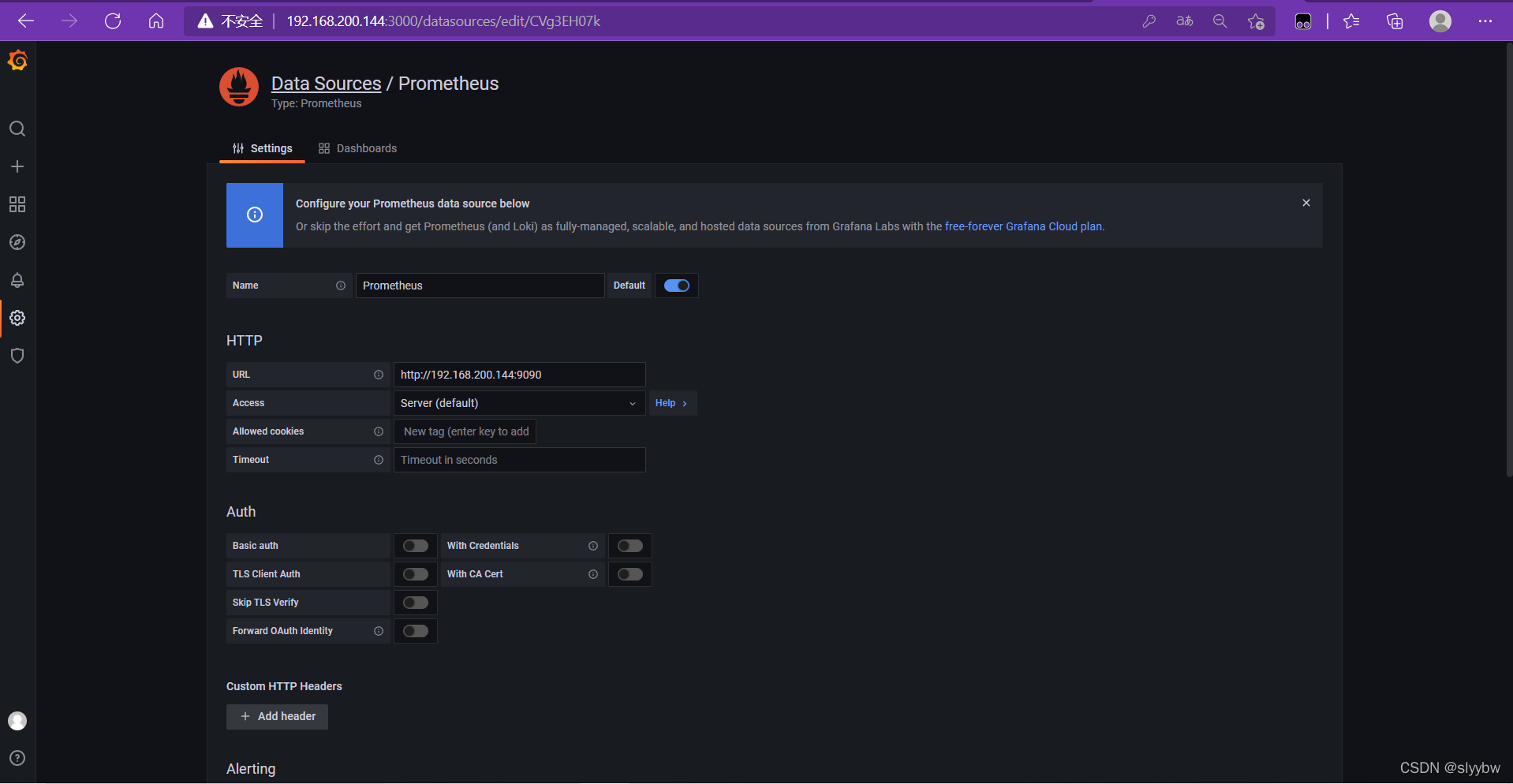This screenshot has height=784, width=1513.
Task: Dismiss the Prometheus info banner
Action: 1306,203
